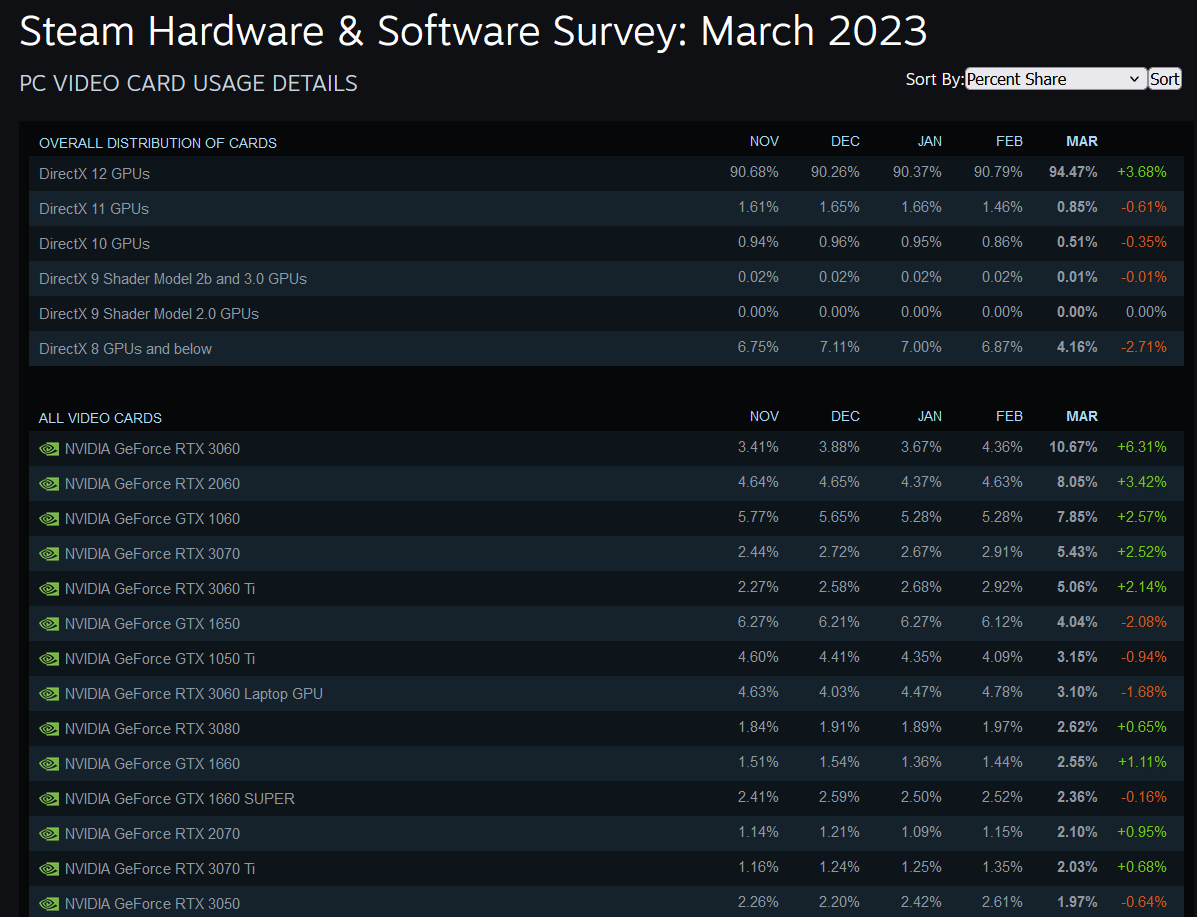Image resolution: width=1197 pixels, height=917 pixels.
Task: Click NVIDIA logo beside RTX 3060 Laptop GPU
Action: tap(49, 694)
